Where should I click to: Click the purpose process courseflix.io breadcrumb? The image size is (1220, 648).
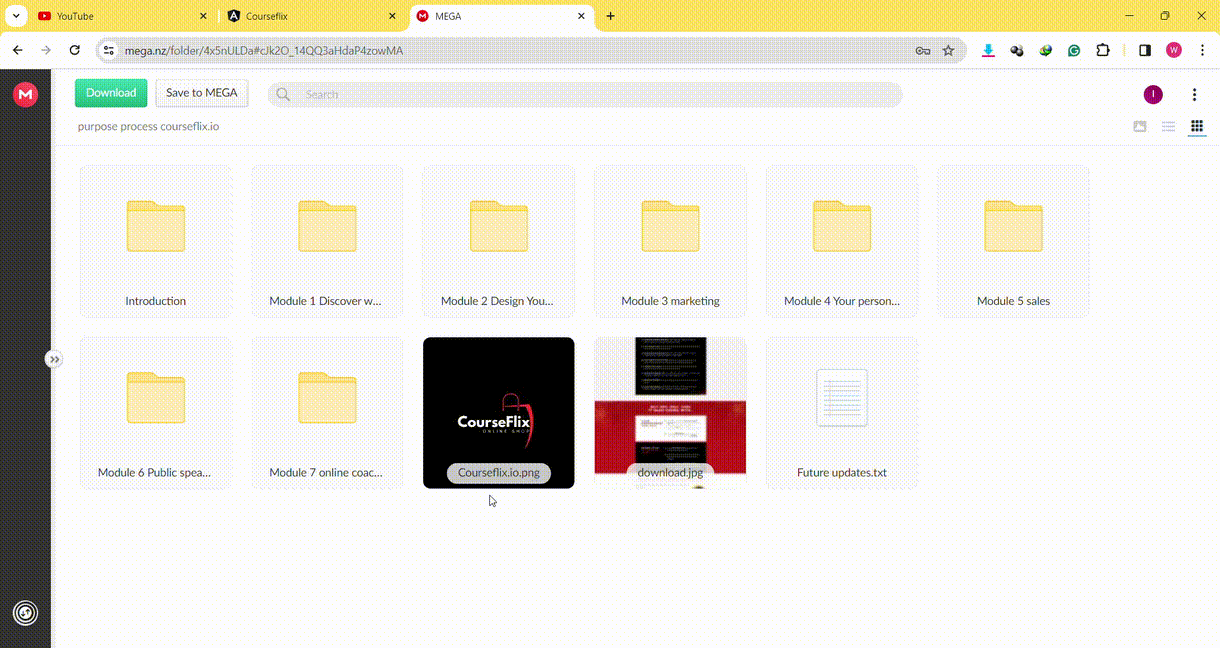click(x=148, y=127)
